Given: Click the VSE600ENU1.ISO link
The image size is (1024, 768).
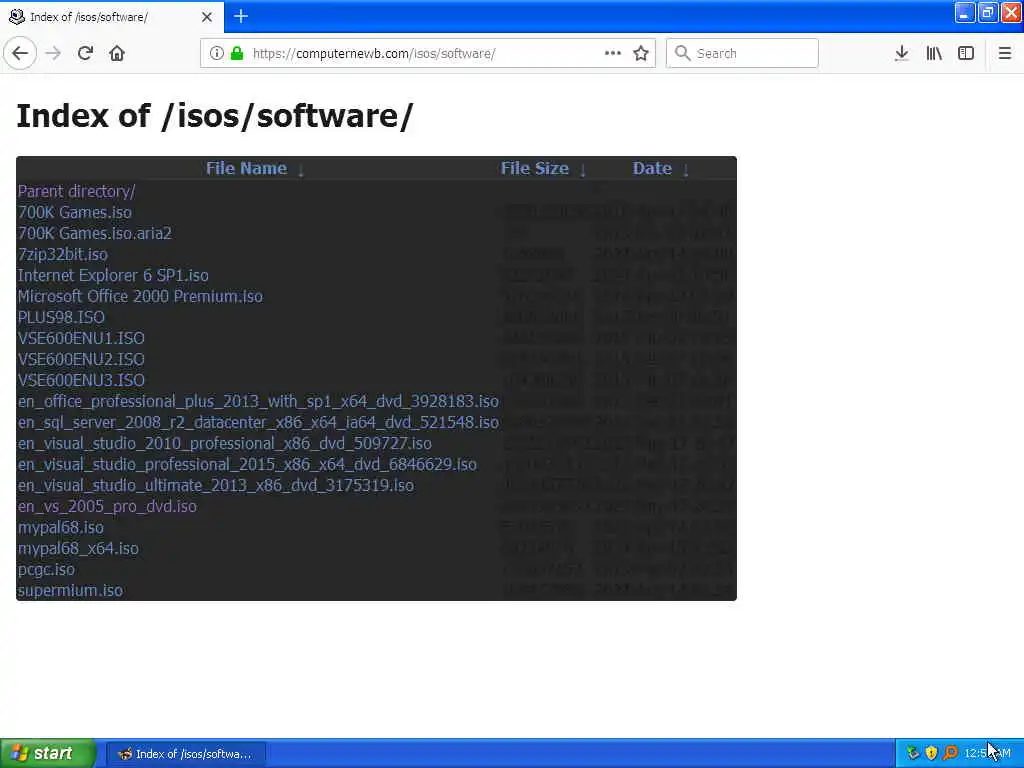Looking at the screenshot, I should (81, 338).
